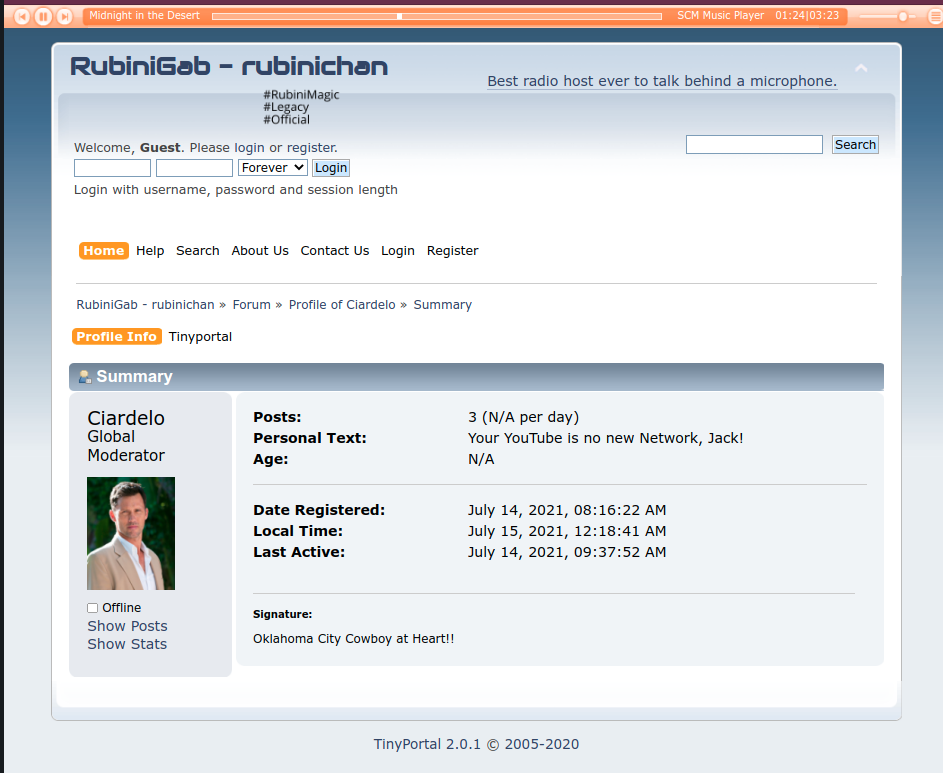943x773 pixels.
Task: Click the 01:24|03:23 playback time display
Action: pyautogui.click(x=807, y=16)
